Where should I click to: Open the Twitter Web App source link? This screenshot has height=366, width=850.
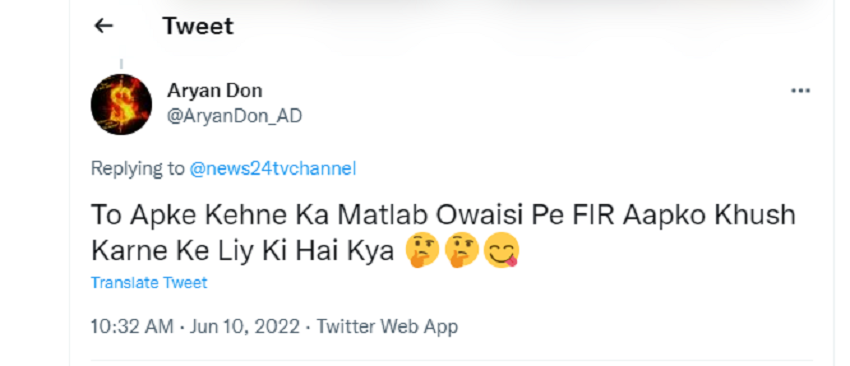387,326
